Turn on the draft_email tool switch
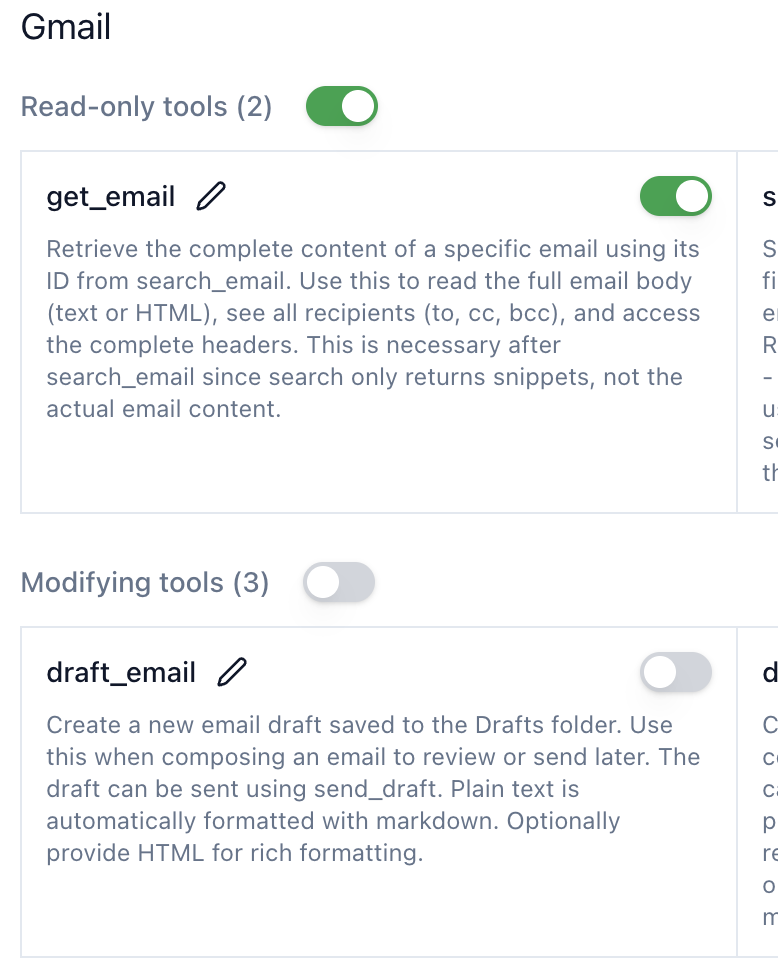The image size is (778, 974). point(675,672)
